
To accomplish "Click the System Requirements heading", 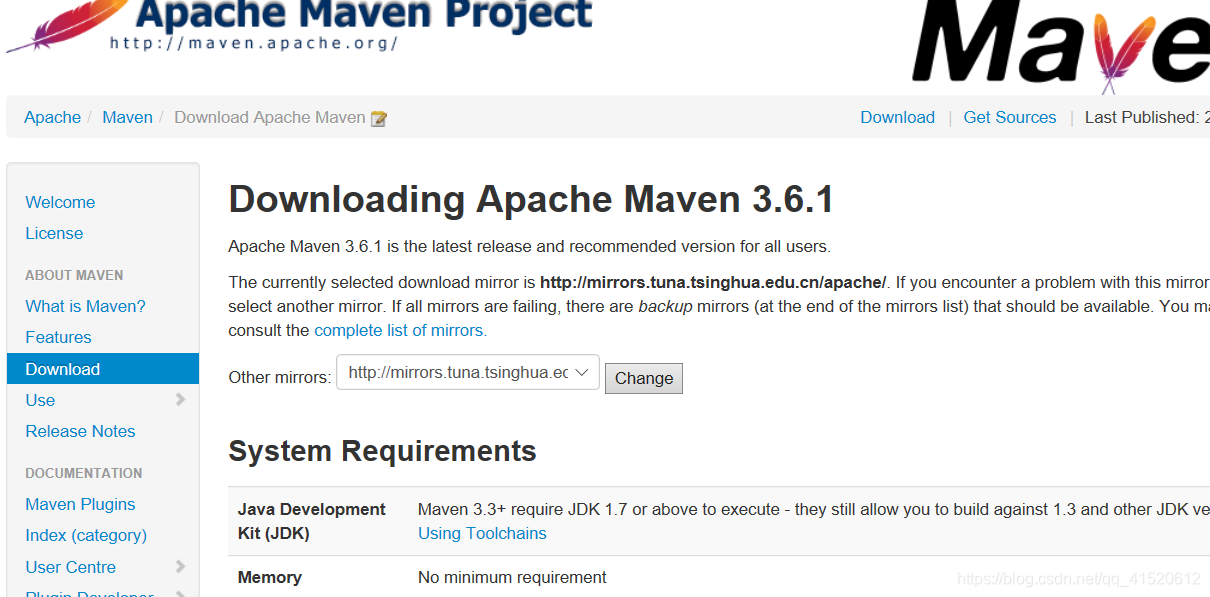I will click(x=382, y=451).
